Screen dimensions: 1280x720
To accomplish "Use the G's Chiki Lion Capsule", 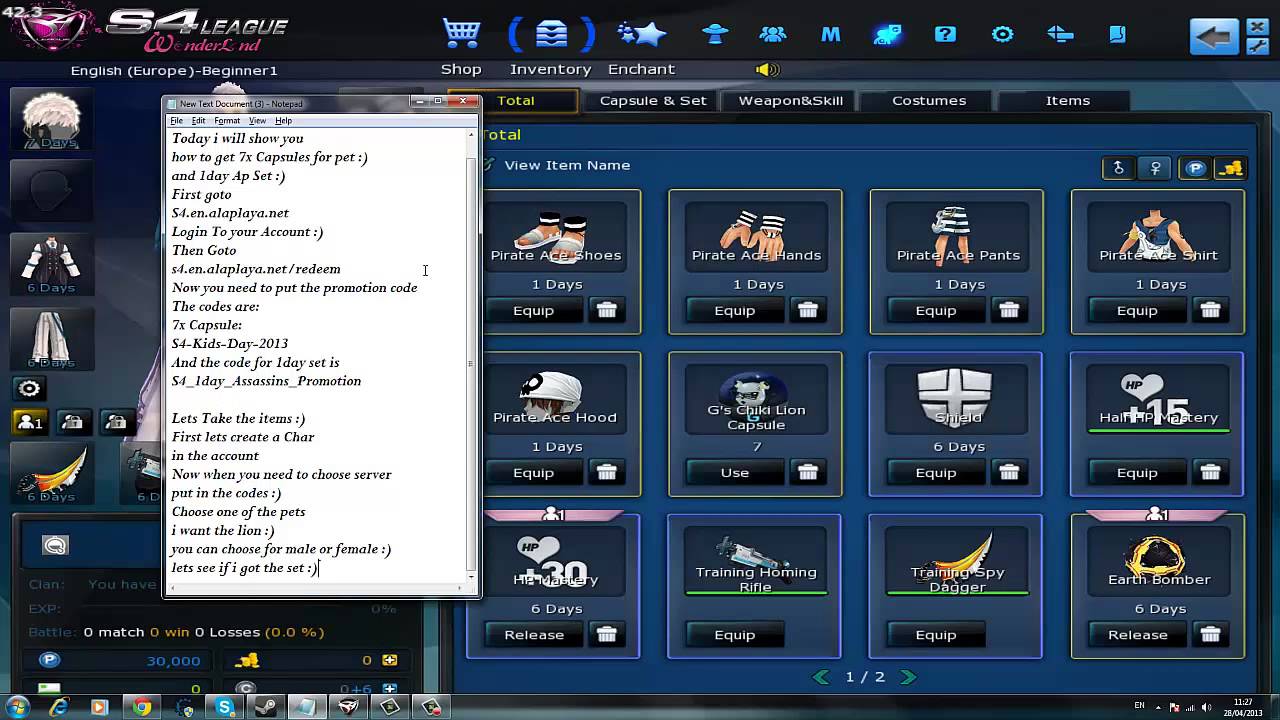I will 735,472.
